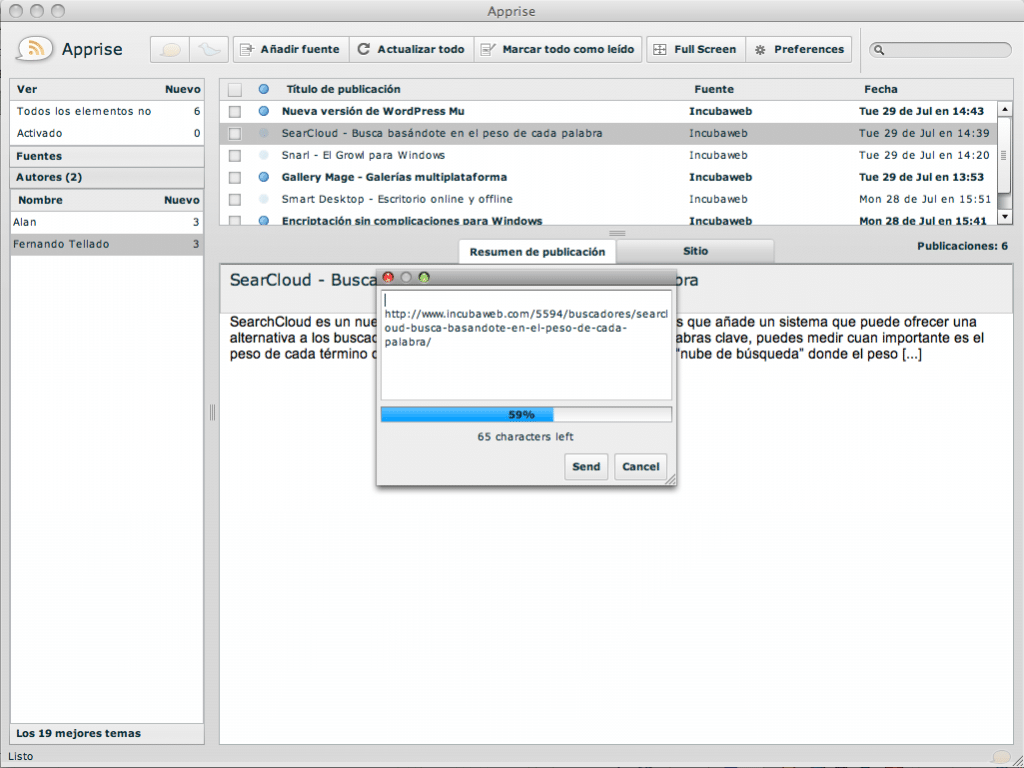Click Cancel in the dialog

(x=641, y=466)
